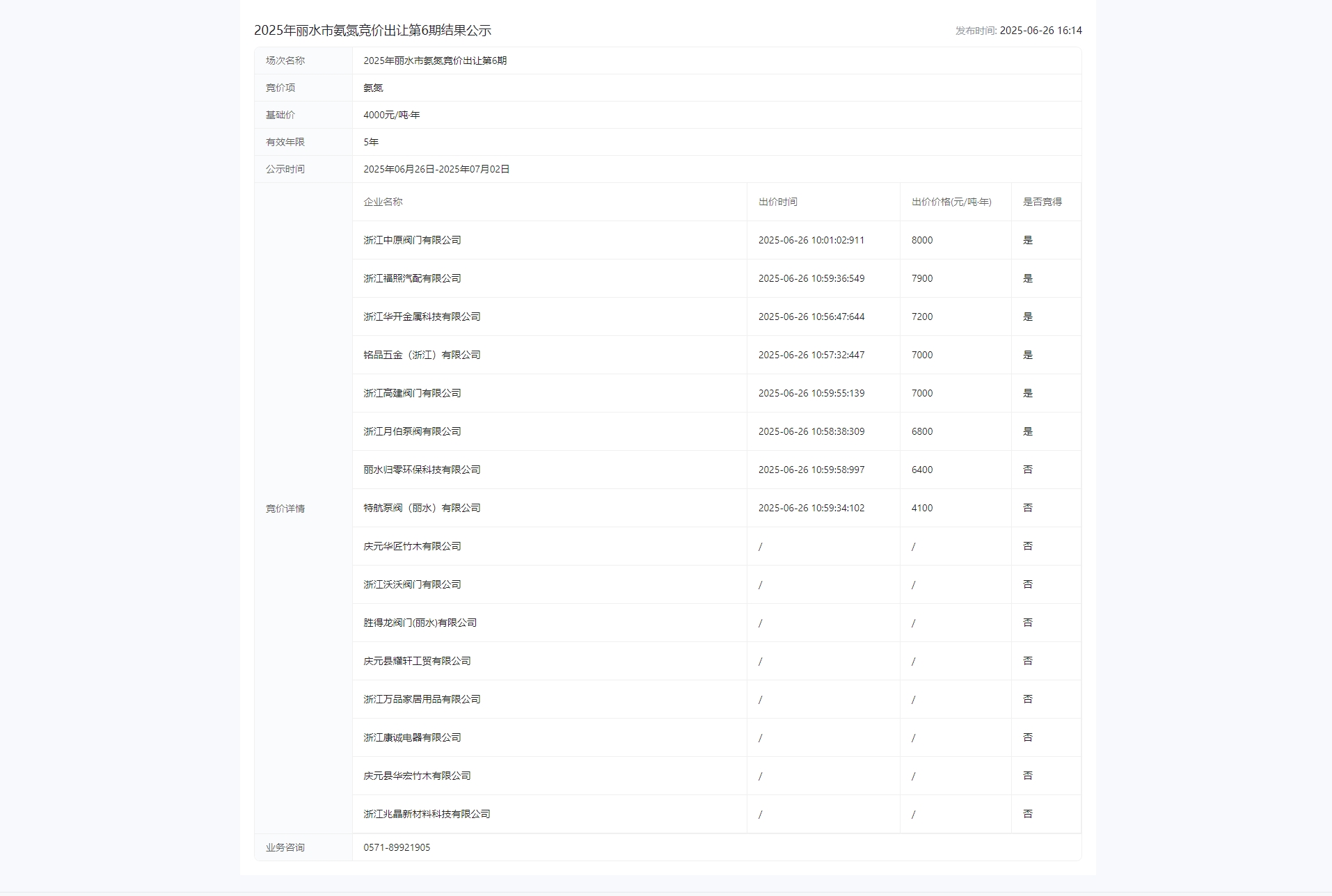Viewport: 1332px width, 896px height.
Task: Click the page title 2025年丽水市氨氮竞价出让第6期结果公示
Action: (372, 30)
